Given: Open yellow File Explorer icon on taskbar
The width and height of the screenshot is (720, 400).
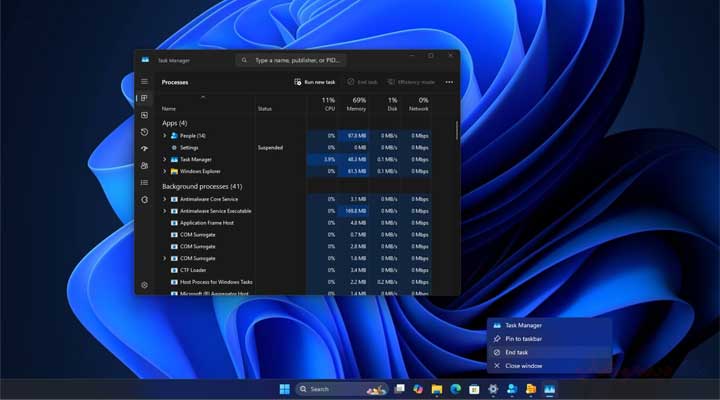Looking at the screenshot, I should pyautogui.click(x=437, y=389).
